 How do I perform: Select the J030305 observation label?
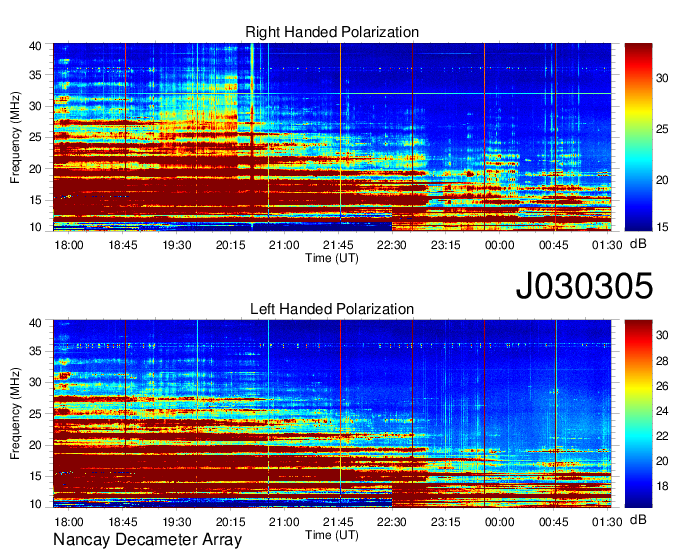click(584, 286)
